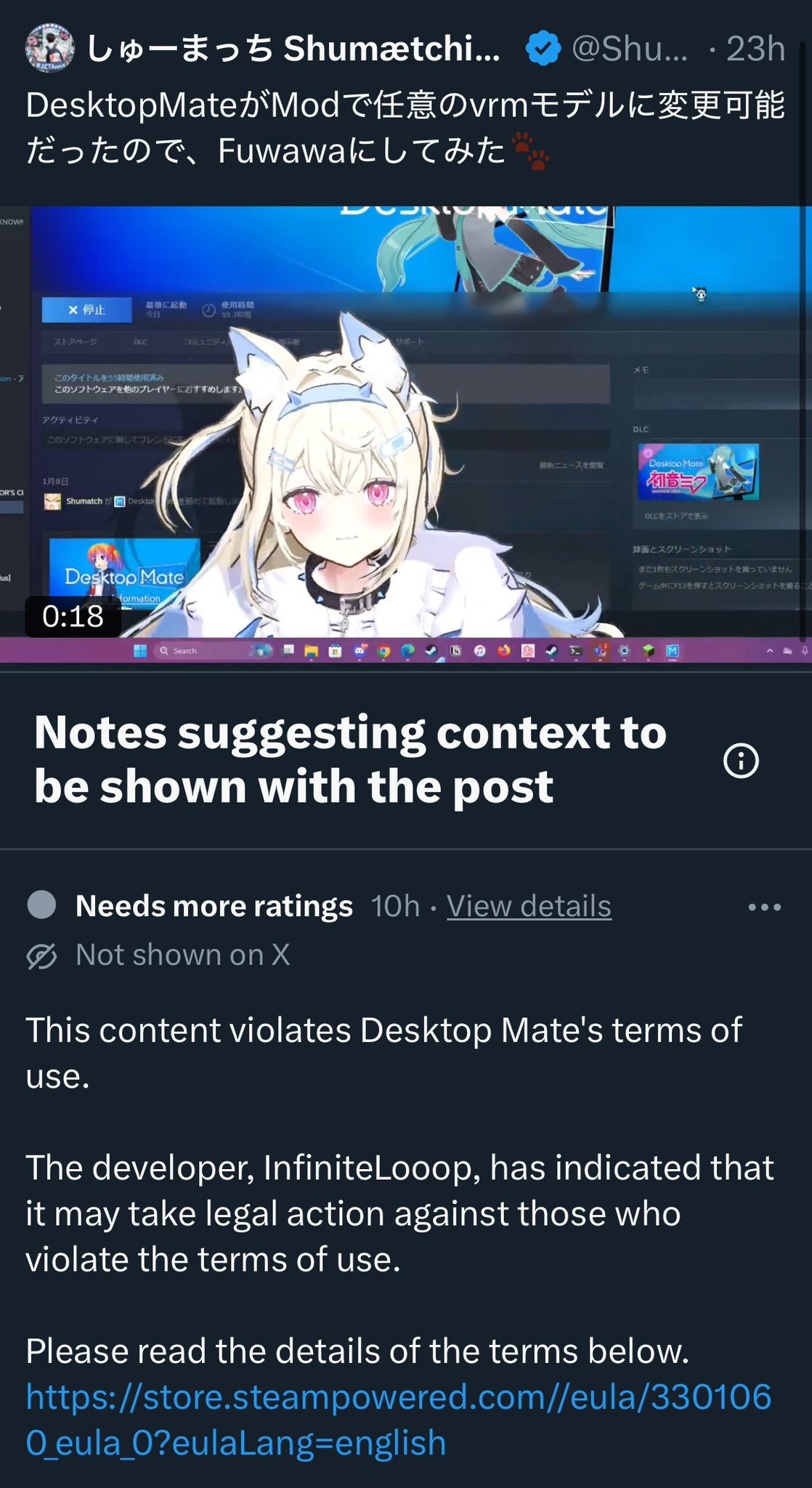Expand the system tray chevron in the taskbar

[x=770, y=651]
